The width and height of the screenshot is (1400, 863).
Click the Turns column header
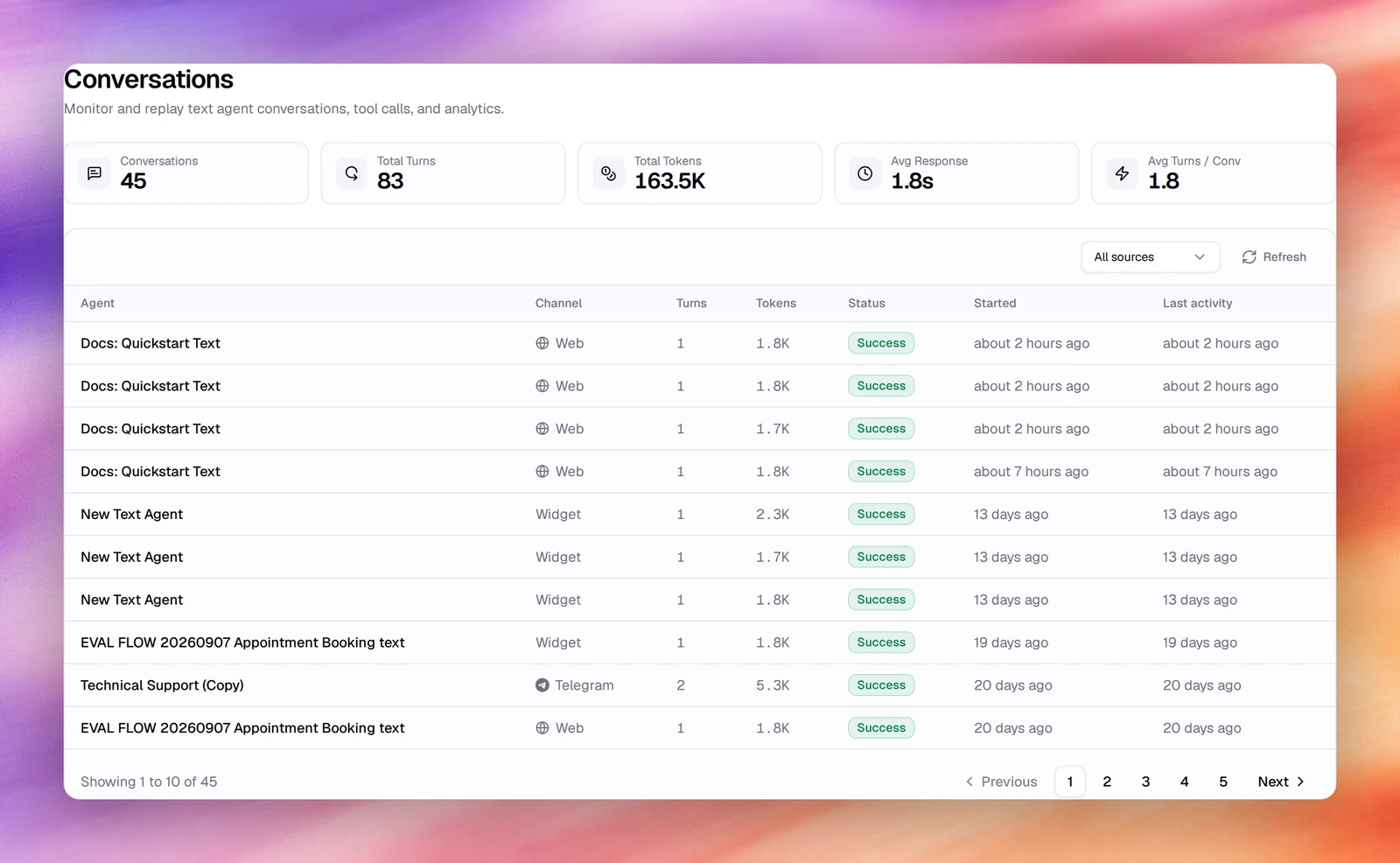tap(691, 304)
